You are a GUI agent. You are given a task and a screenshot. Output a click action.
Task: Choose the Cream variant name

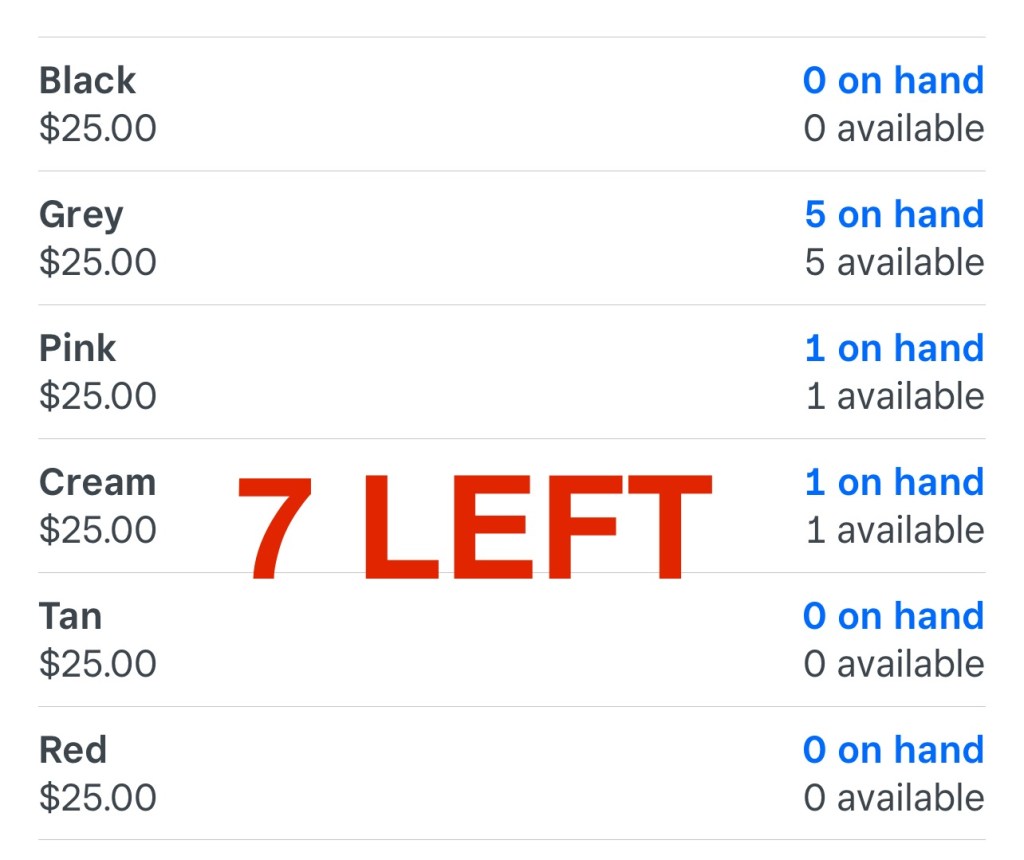[x=97, y=483]
